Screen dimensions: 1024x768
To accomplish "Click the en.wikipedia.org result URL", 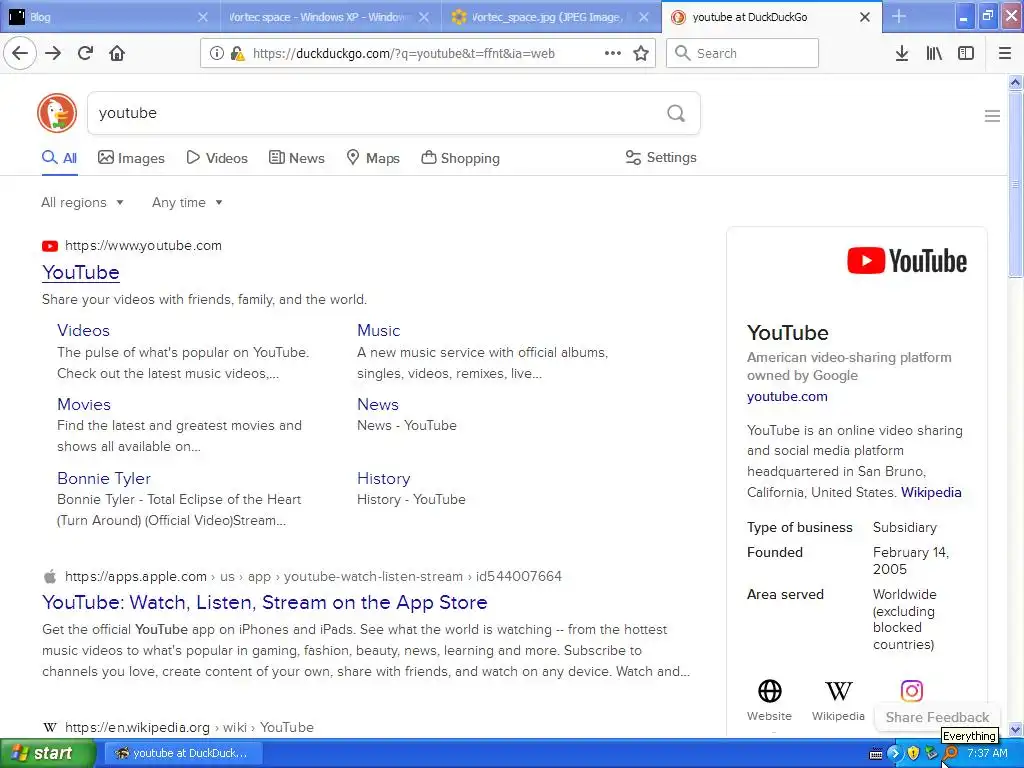I will click(x=189, y=727).
